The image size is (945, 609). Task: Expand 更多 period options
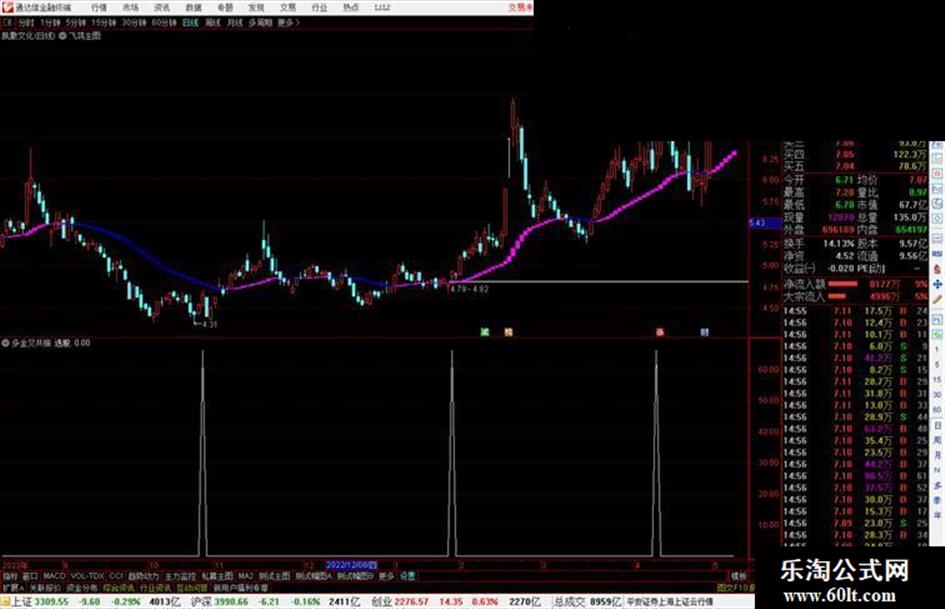coord(288,23)
